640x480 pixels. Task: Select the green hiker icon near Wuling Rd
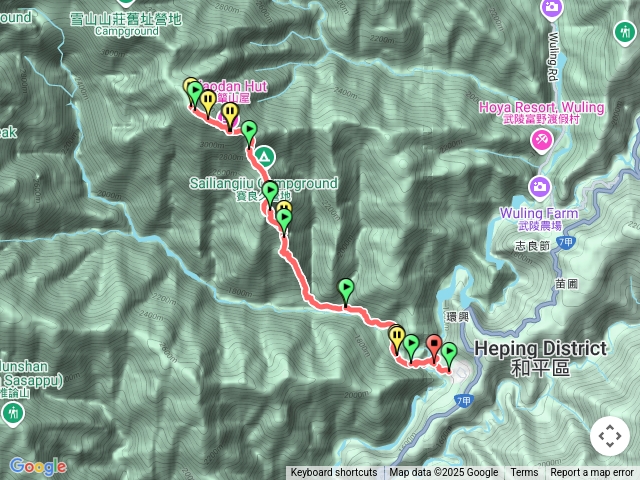point(625,33)
